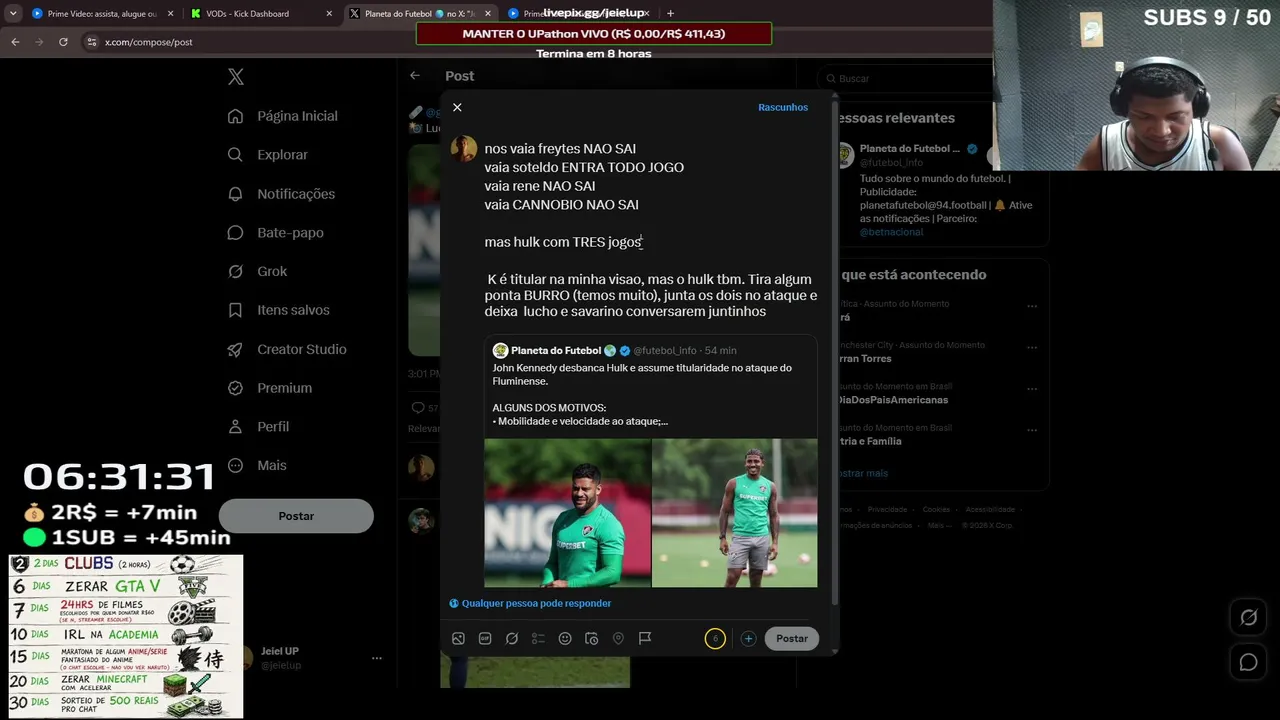This screenshot has width=1280, height=720.
Task: Click the Grok enhance icon in composer
Action: 512,638
